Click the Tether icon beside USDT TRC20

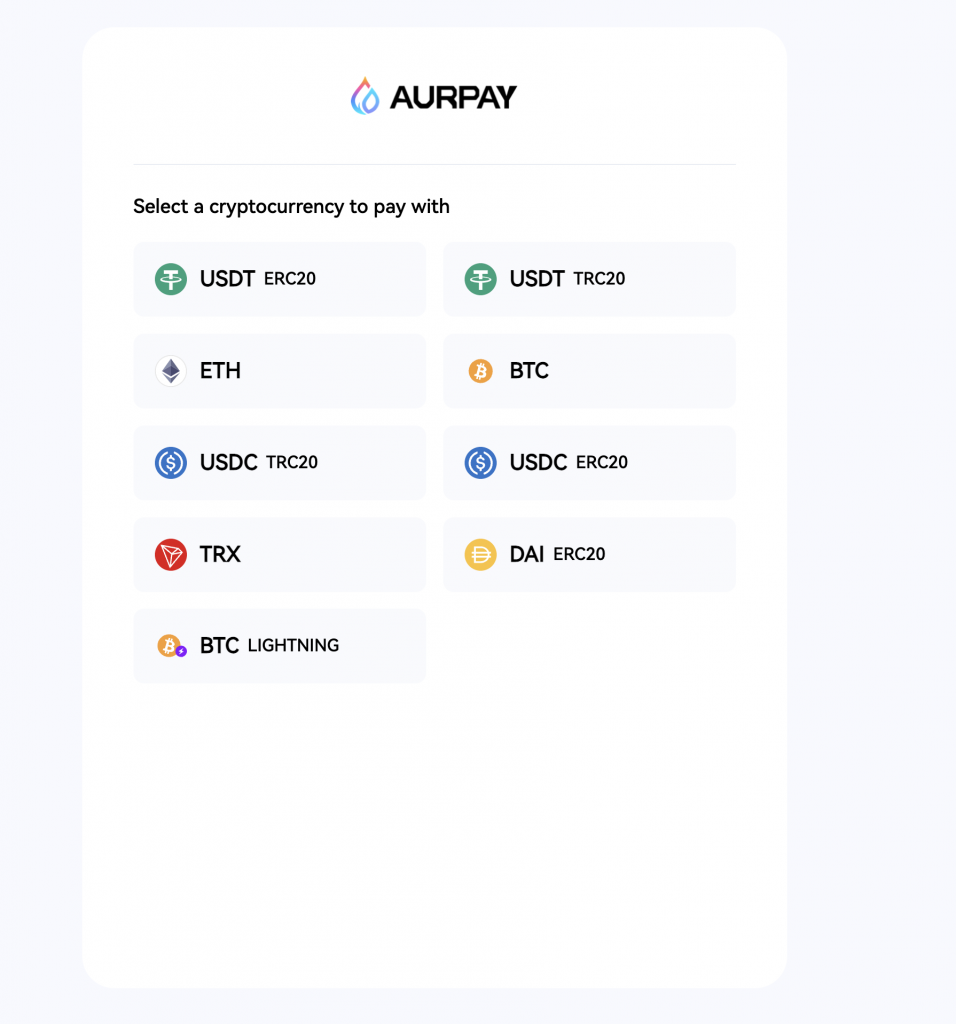tap(481, 279)
